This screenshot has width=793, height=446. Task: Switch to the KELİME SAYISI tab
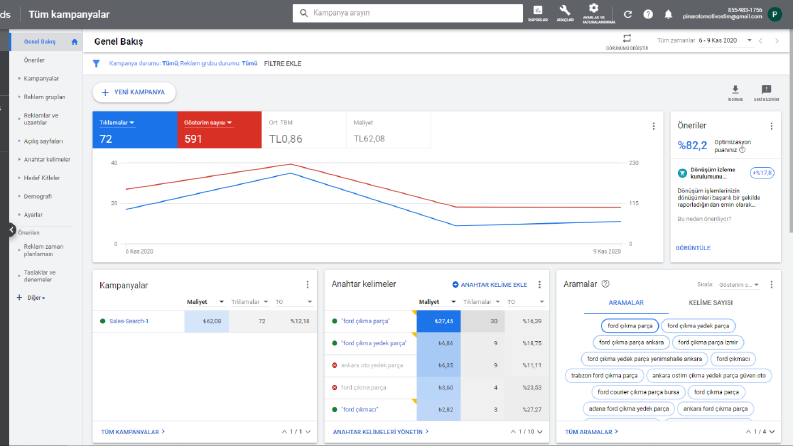[711, 303]
